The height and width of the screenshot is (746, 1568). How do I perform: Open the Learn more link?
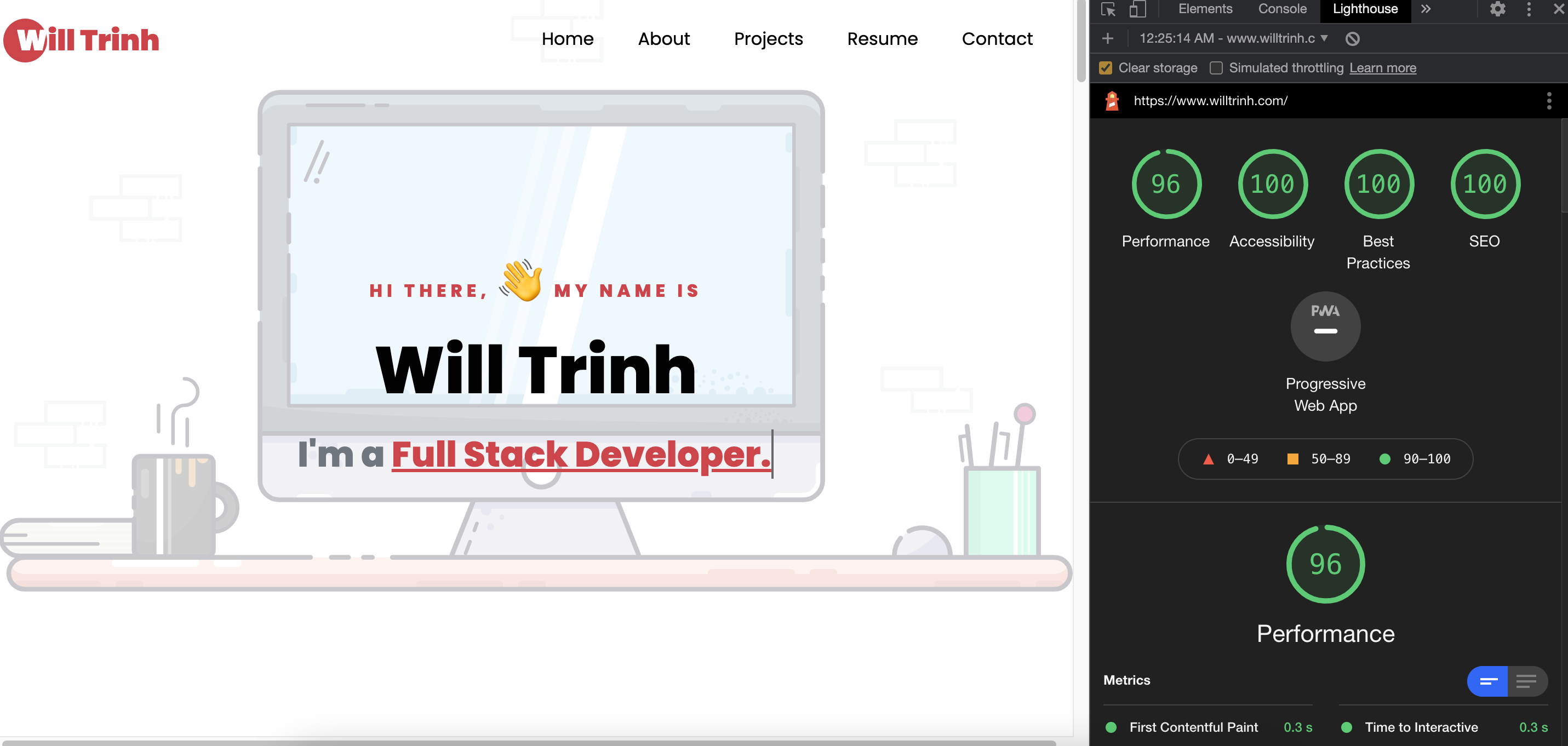(1382, 68)
